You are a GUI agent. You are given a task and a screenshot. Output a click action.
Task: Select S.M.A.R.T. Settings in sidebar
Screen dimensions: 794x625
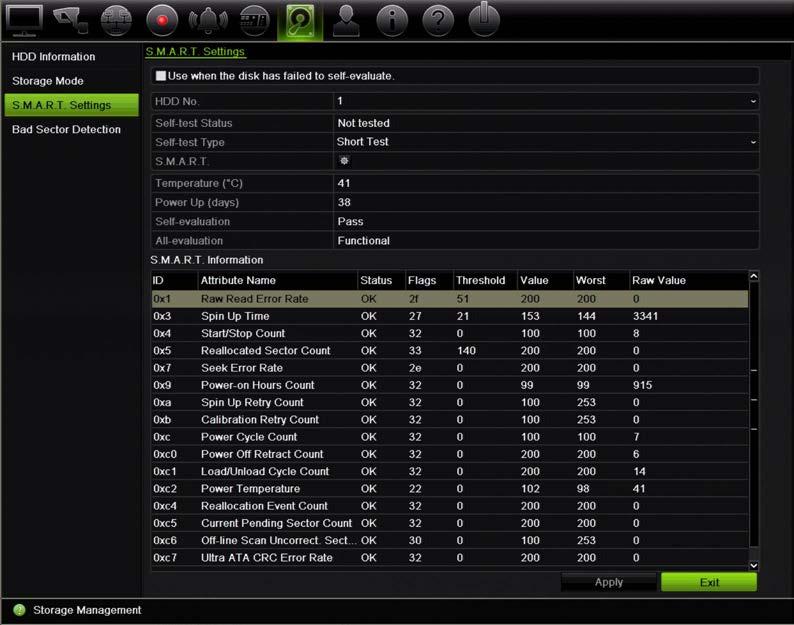coord(71,105)
